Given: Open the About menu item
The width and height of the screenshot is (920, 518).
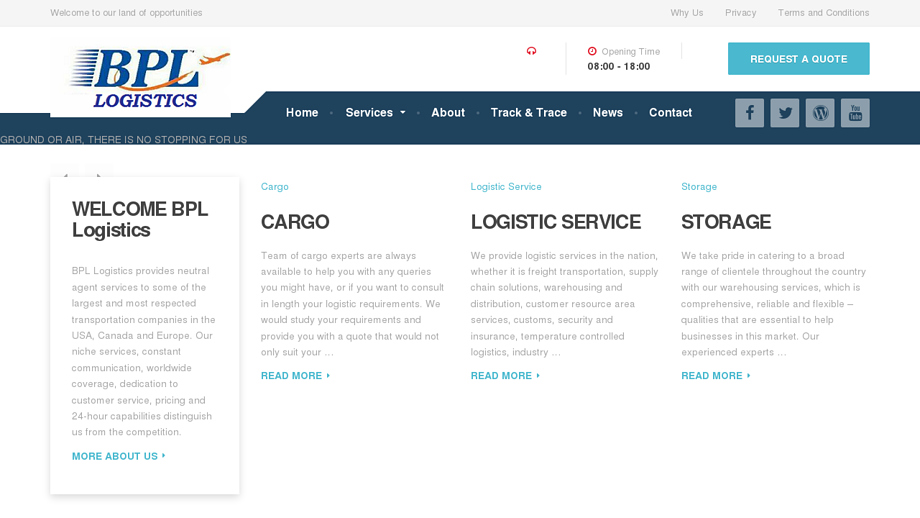Looking at the screenshot, I should (448, 113).
